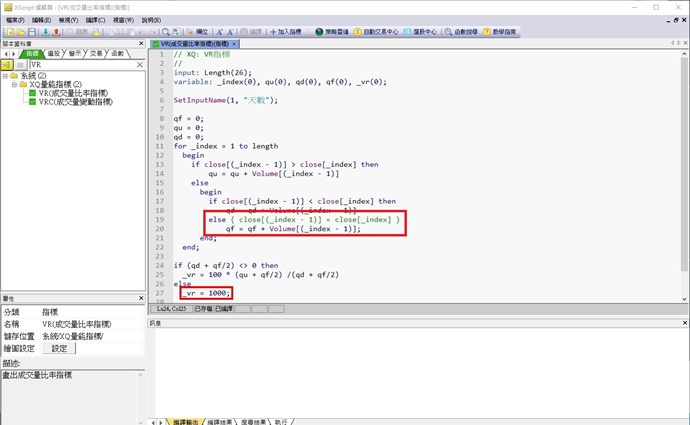Collapse the 系統 (2) tree node
The width and height of the screenshot is (690, 425).
(5, 76)
